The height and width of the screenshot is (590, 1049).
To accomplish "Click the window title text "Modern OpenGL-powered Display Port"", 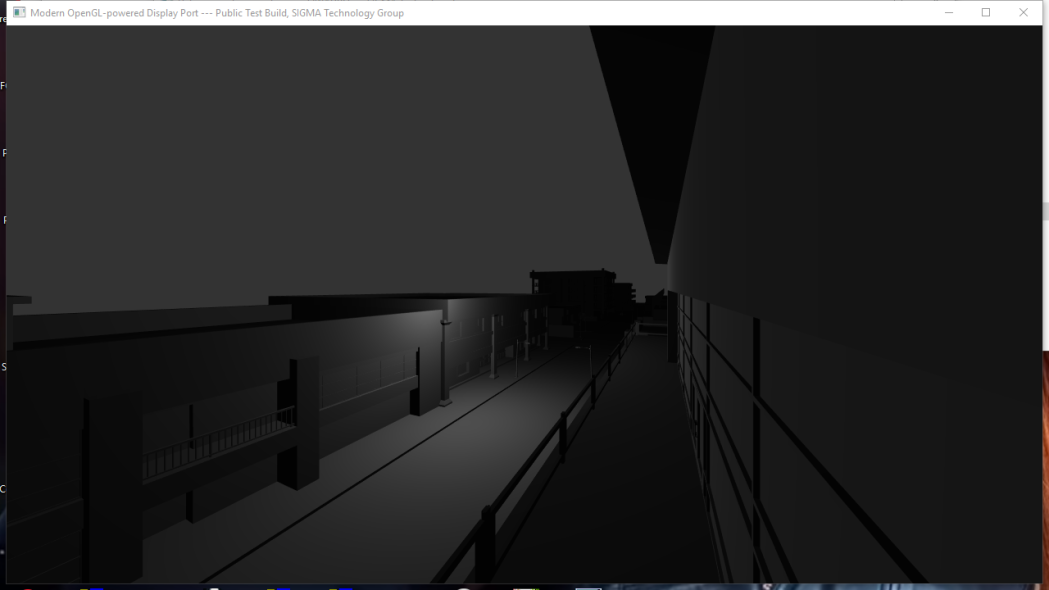I will [114, 13].
